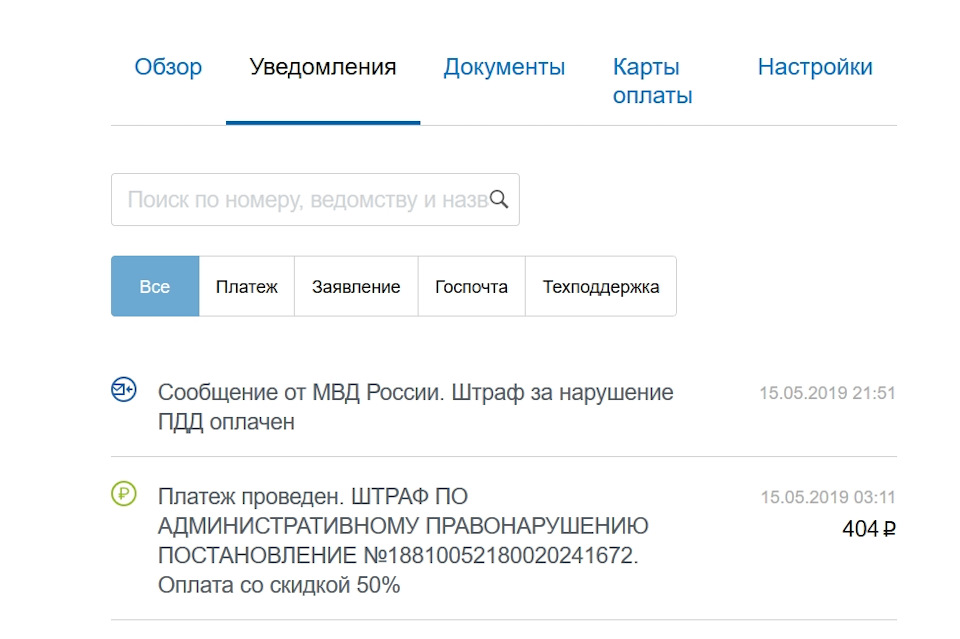Click the search magnifier icon
Image resolution: width=960 pixels, height=639 pixels.
pos(498,199)
